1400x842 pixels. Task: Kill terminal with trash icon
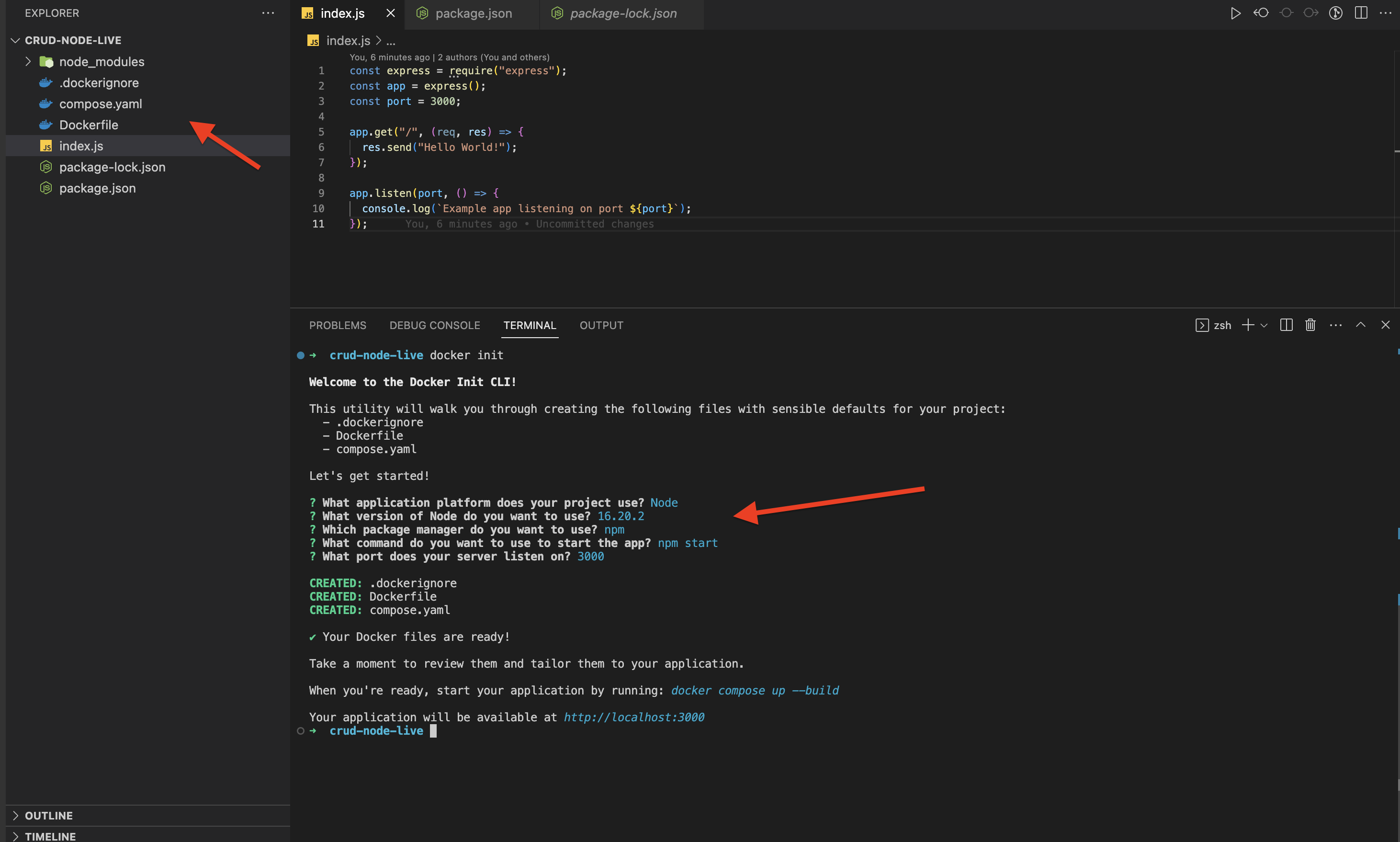(x=1310, y=325)
